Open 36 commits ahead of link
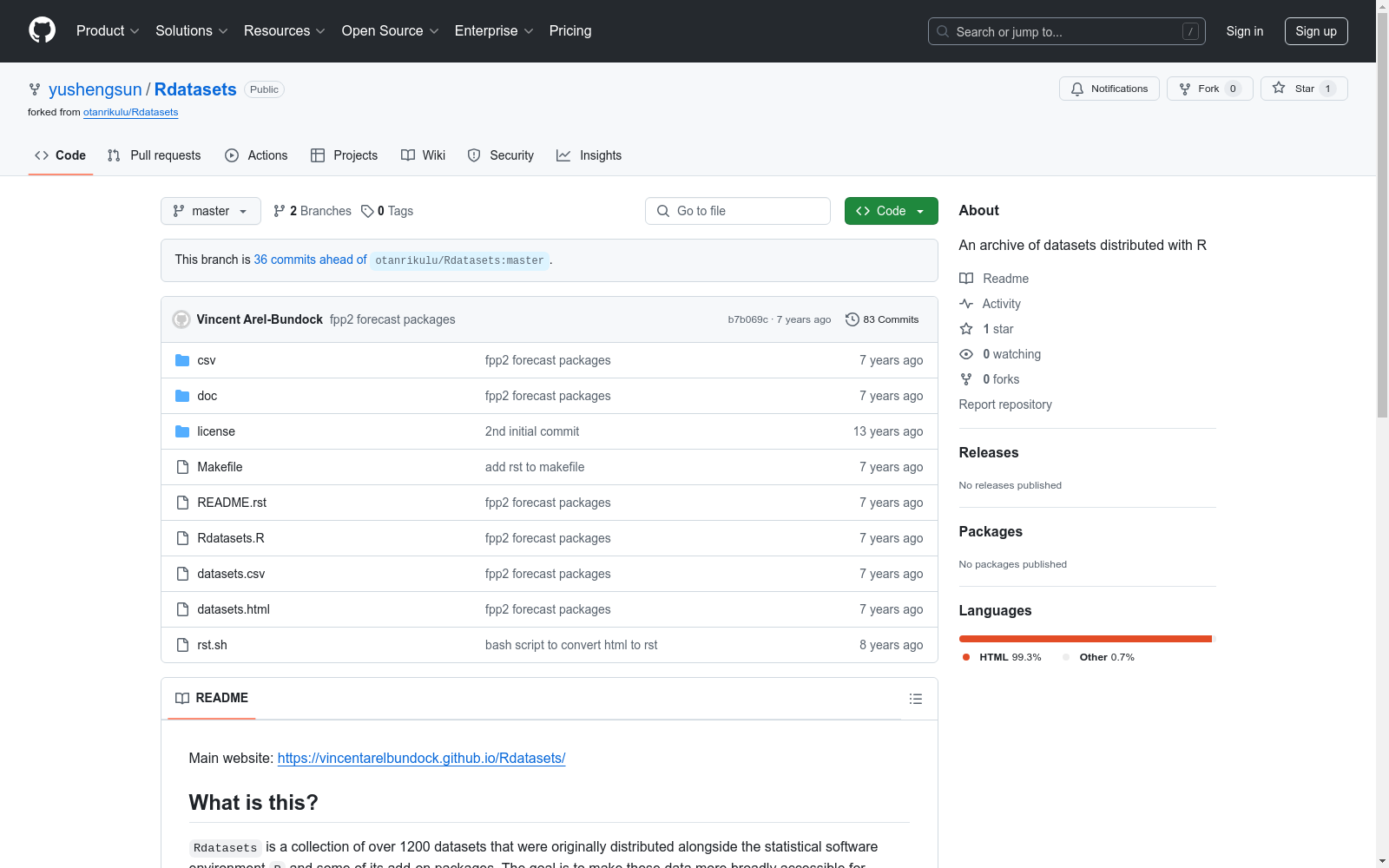The height and width of the screenshot is (868, 1389). tap(310, 260)
